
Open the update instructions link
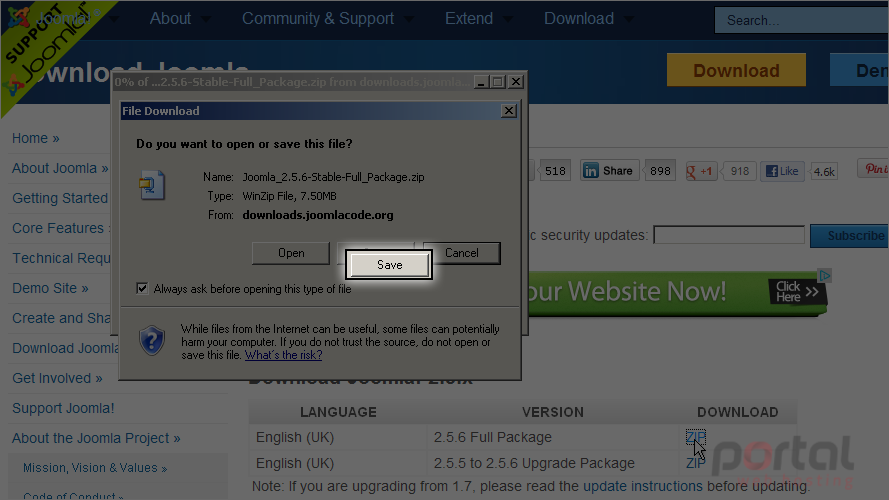(643, 486)
